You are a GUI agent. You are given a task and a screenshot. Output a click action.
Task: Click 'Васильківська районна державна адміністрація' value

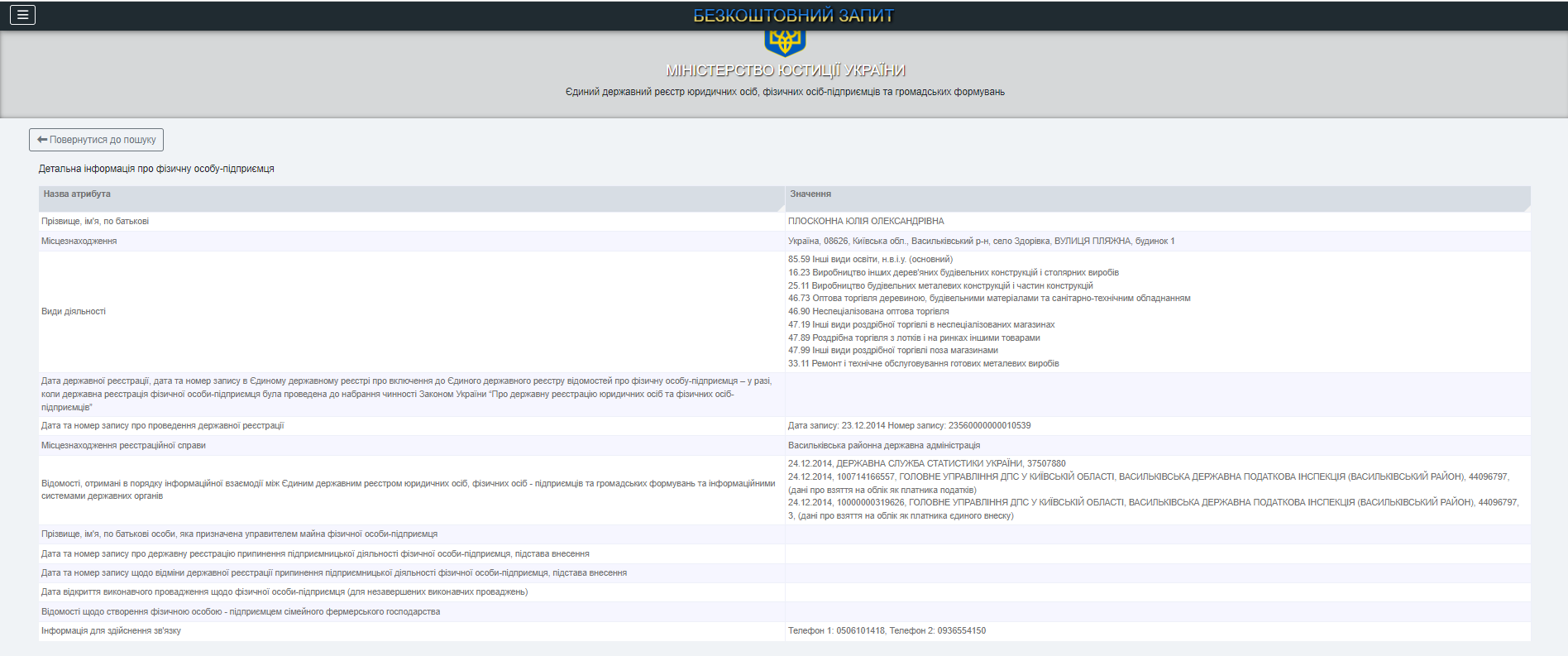pyautogui.click(x=883, y=446)
